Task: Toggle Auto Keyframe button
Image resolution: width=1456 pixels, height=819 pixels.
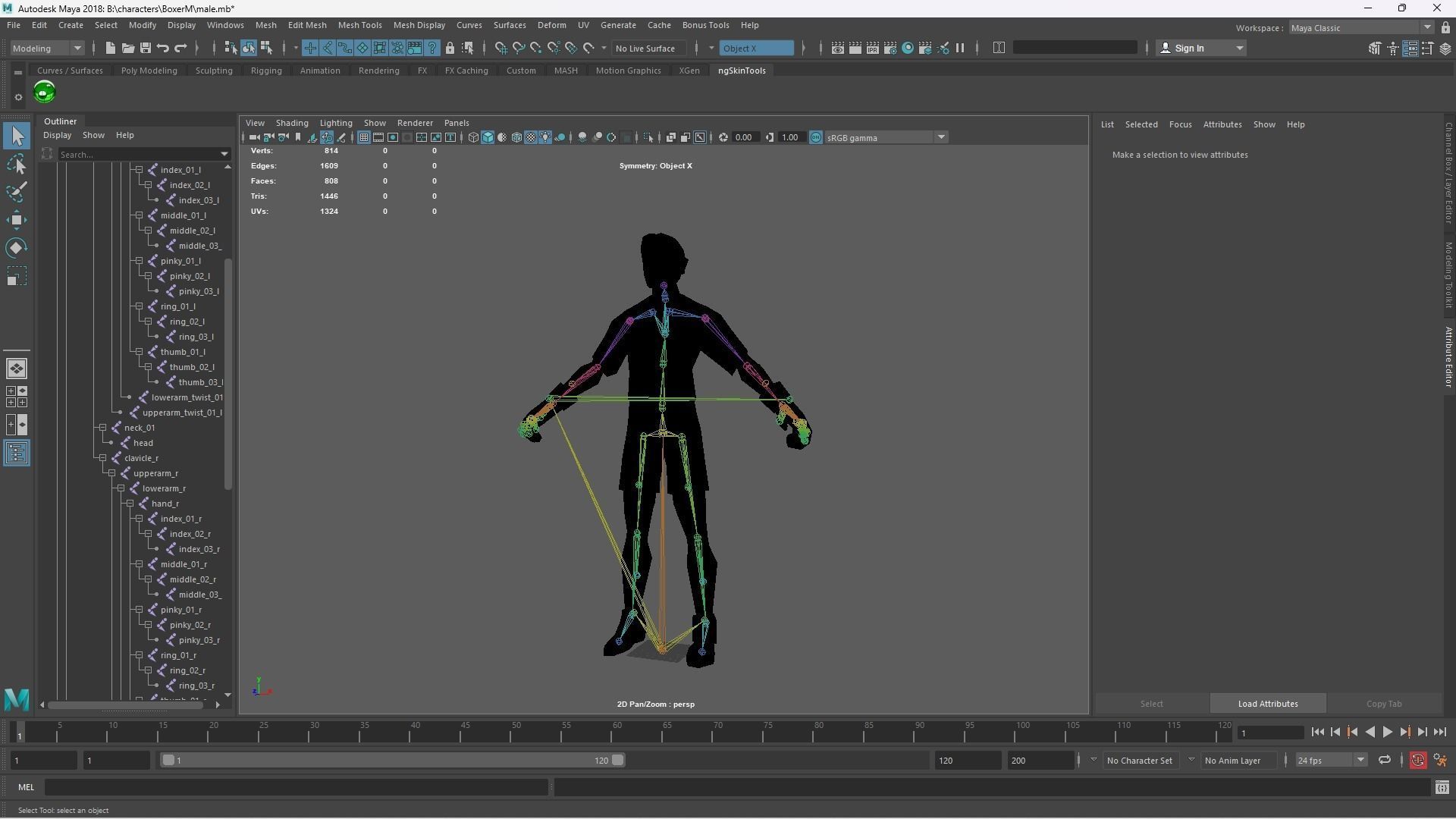Action: [1417, 761]
